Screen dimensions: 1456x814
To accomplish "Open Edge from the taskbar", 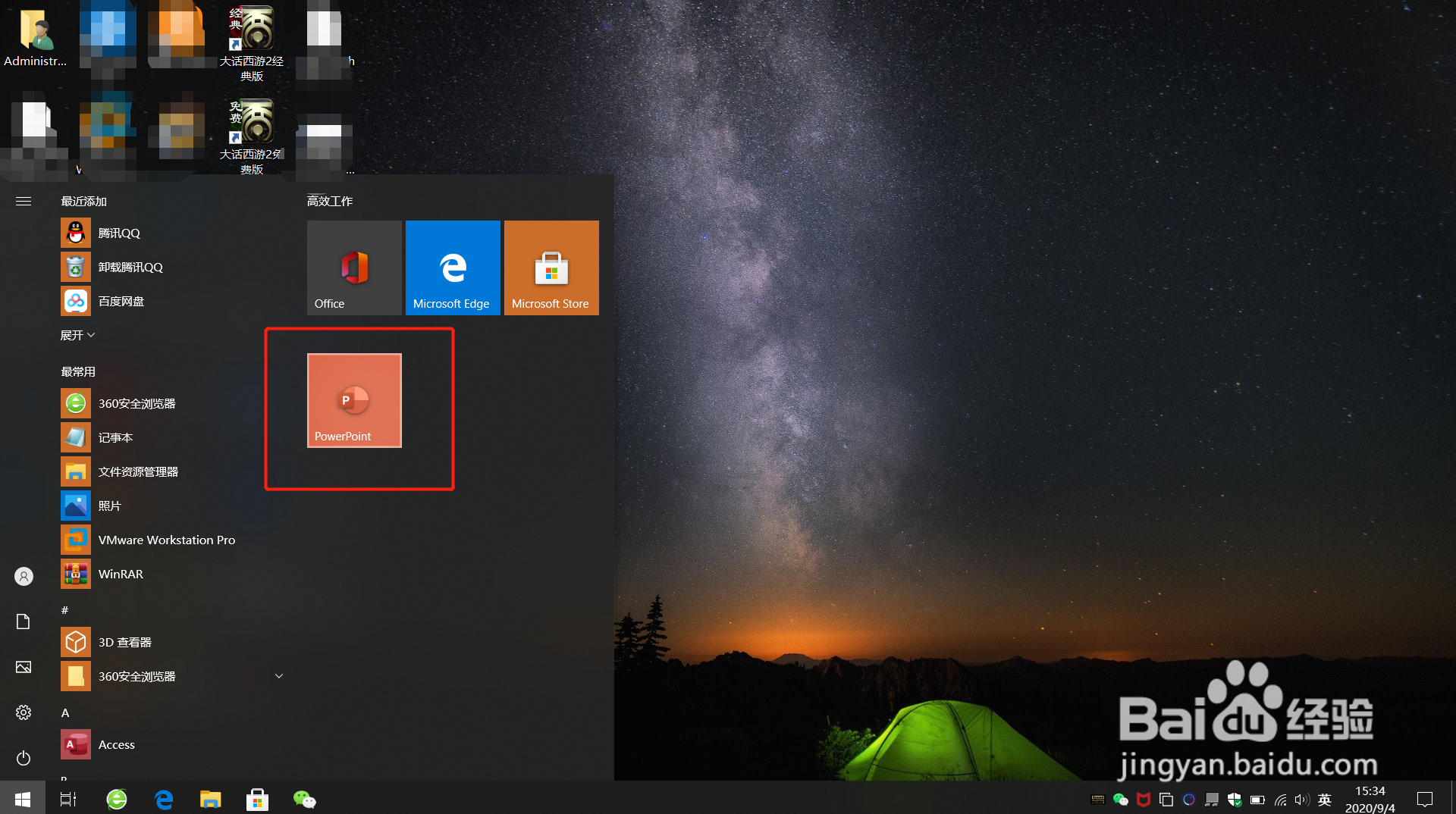I will tap(164, 799).
